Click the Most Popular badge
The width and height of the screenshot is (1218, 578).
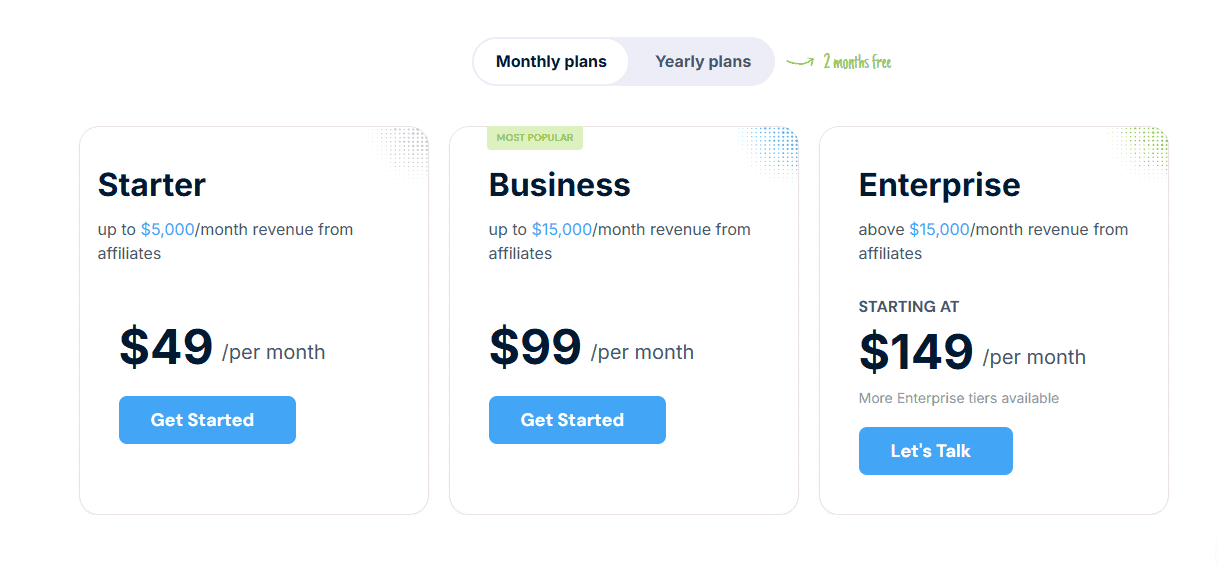click(x=535, y=138)
